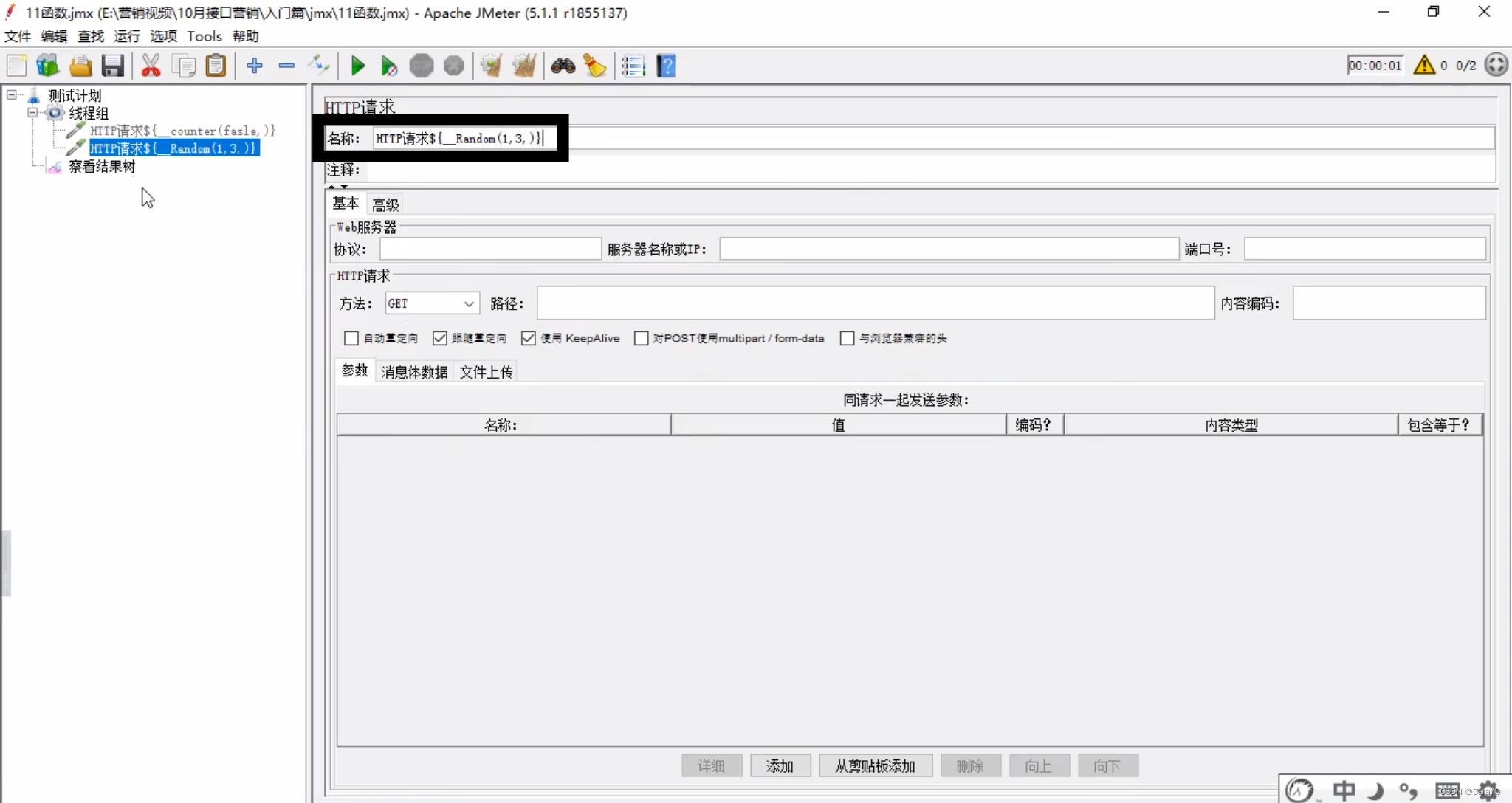Select the HTTP请求${__Random(1,3,)} tree item

click(x=174, y=148)
